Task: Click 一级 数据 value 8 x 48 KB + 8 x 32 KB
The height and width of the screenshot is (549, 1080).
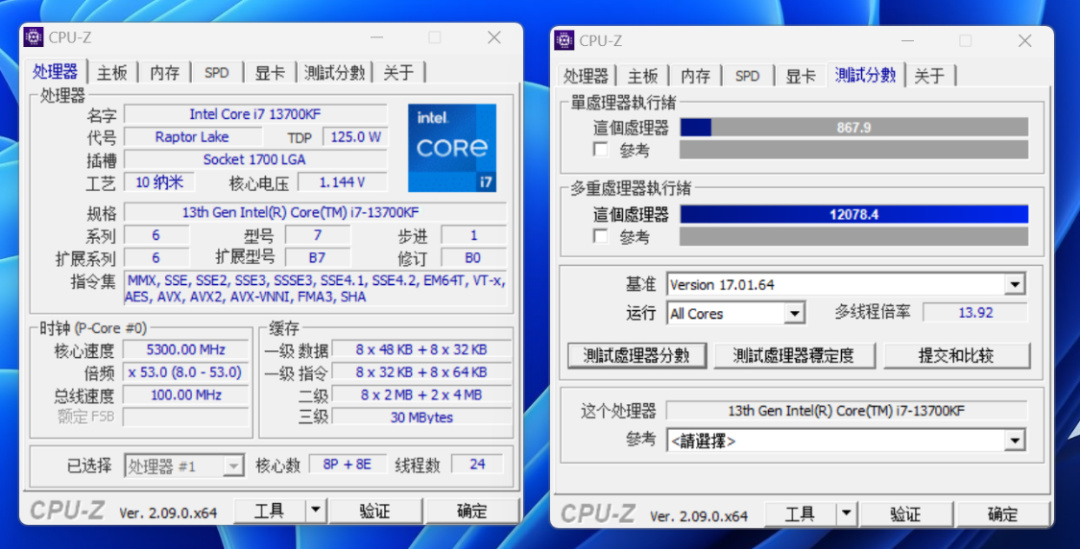Action: pyautogui.click(x=422, y=349)
